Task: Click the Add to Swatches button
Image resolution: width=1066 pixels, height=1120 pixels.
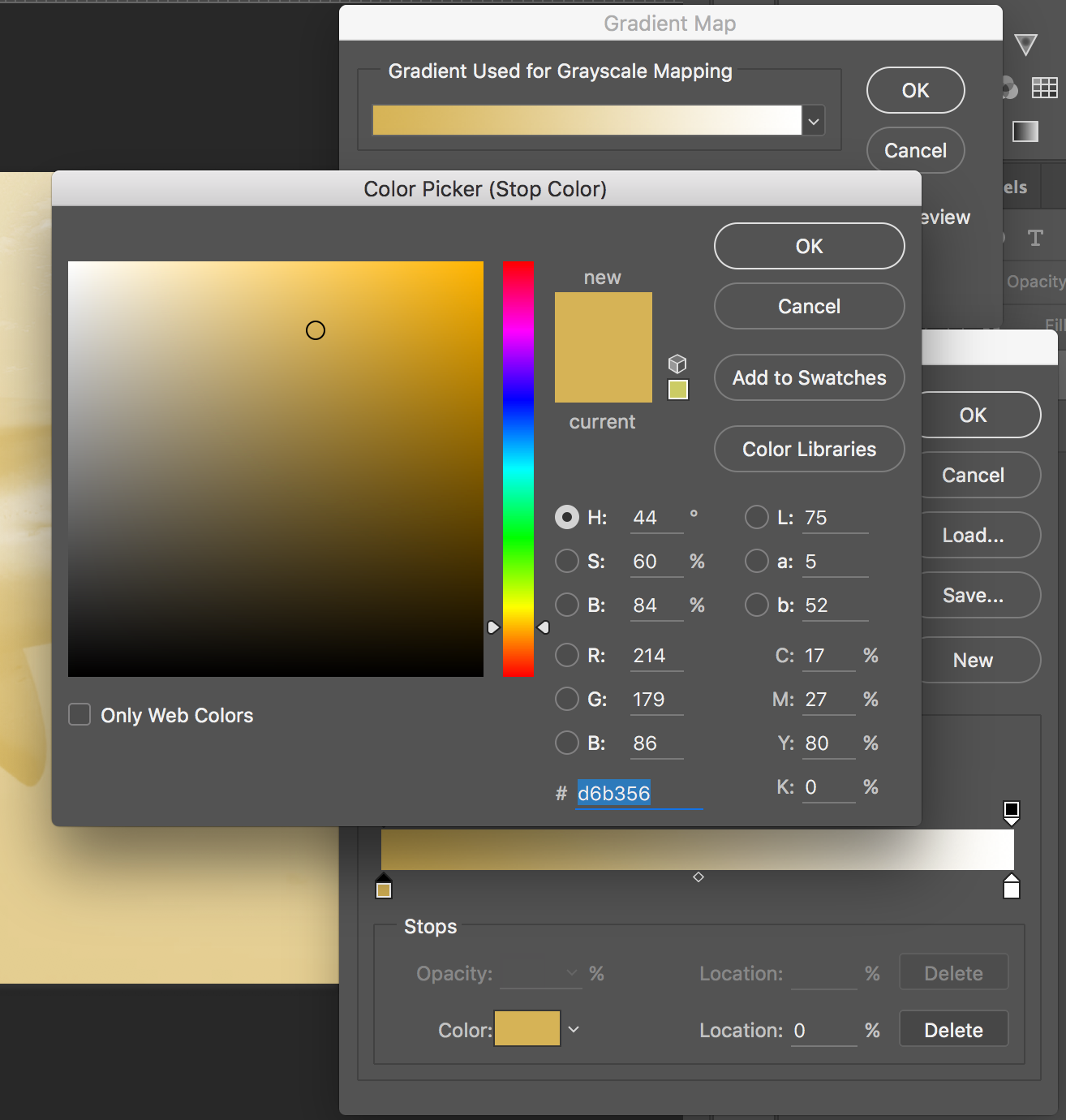Action: point(810,377)
